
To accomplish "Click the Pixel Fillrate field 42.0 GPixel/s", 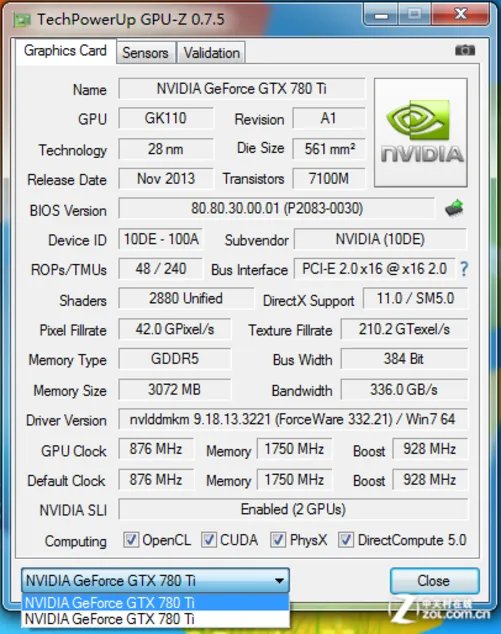I will tap(175, 329).
